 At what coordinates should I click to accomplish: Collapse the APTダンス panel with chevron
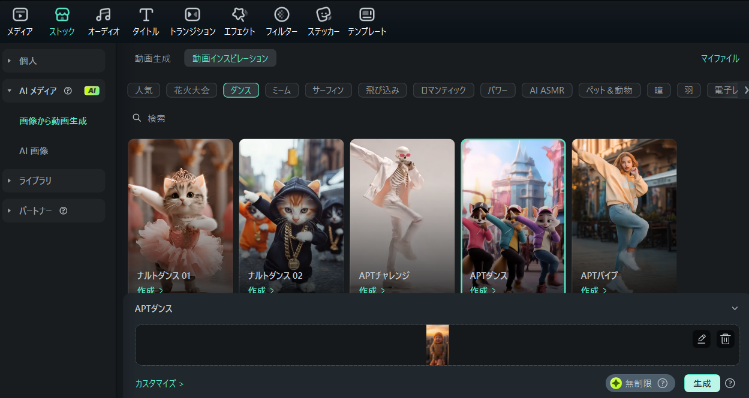pyautogui.click(x=735, y=309)
